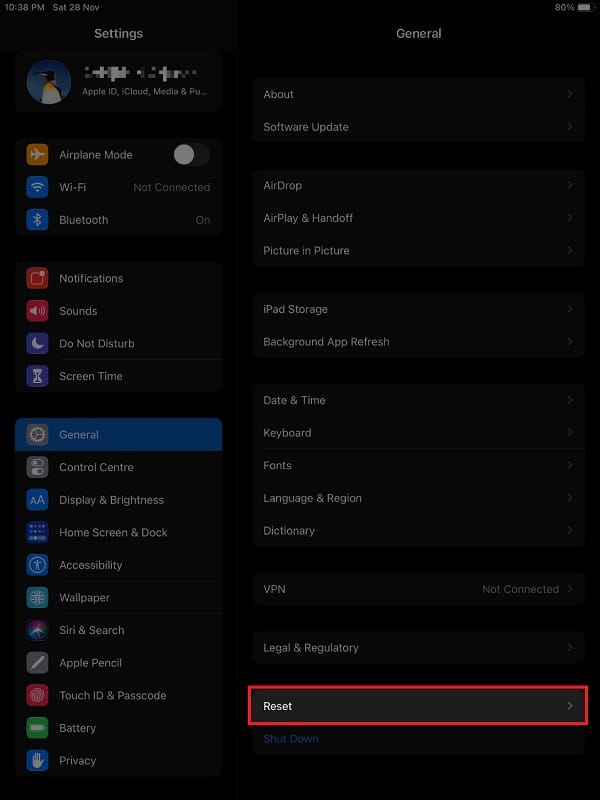Tap the AirDrop row chevron
The image size is (600, 800).
click(x=570, y=185)
